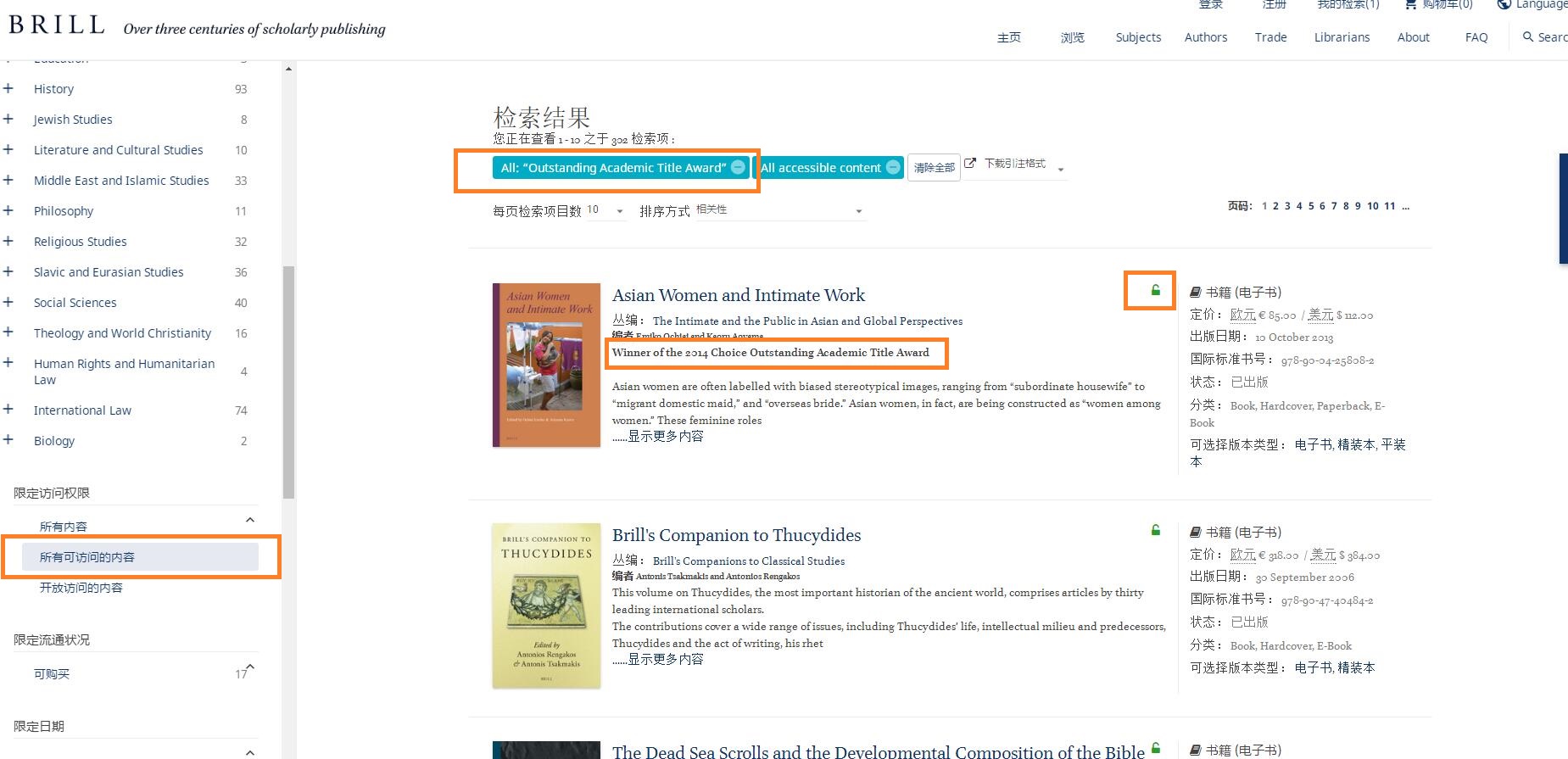Click the external link icon for citation download
Screen dimensions: 1568x759
click(x=970, y=163)
